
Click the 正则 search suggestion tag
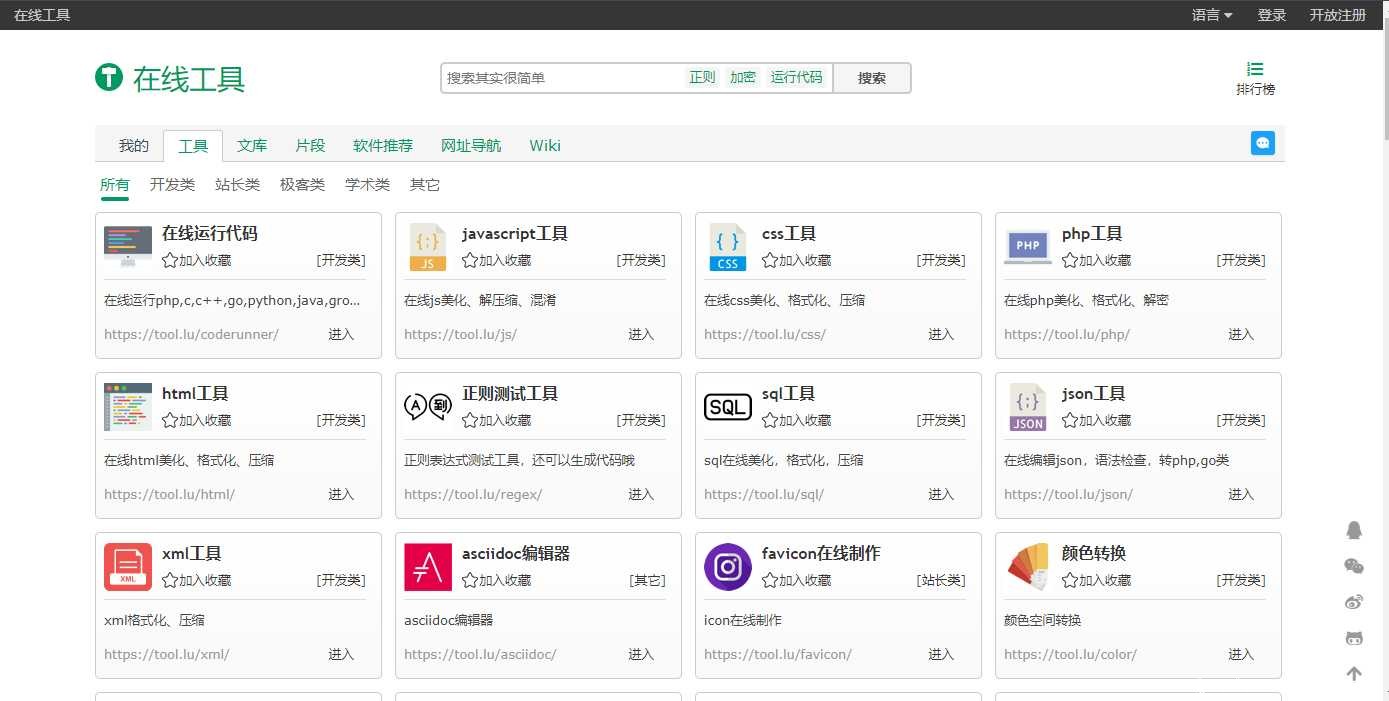pos(702,77)
